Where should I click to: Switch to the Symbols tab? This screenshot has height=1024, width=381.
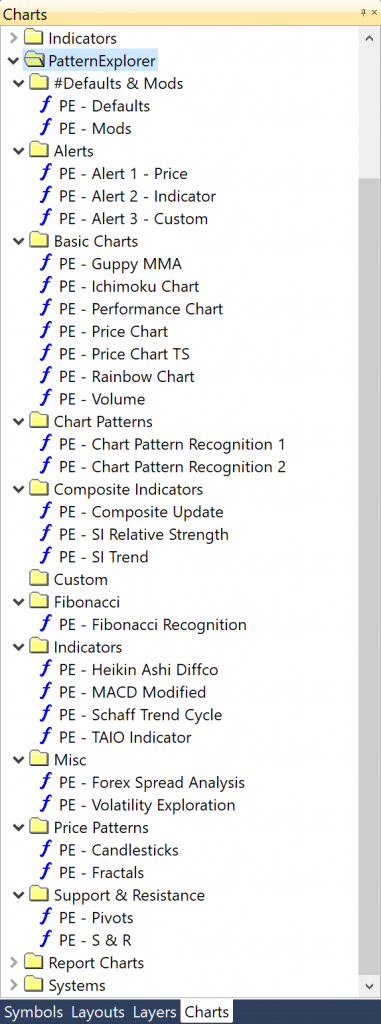pos(34,1012)
